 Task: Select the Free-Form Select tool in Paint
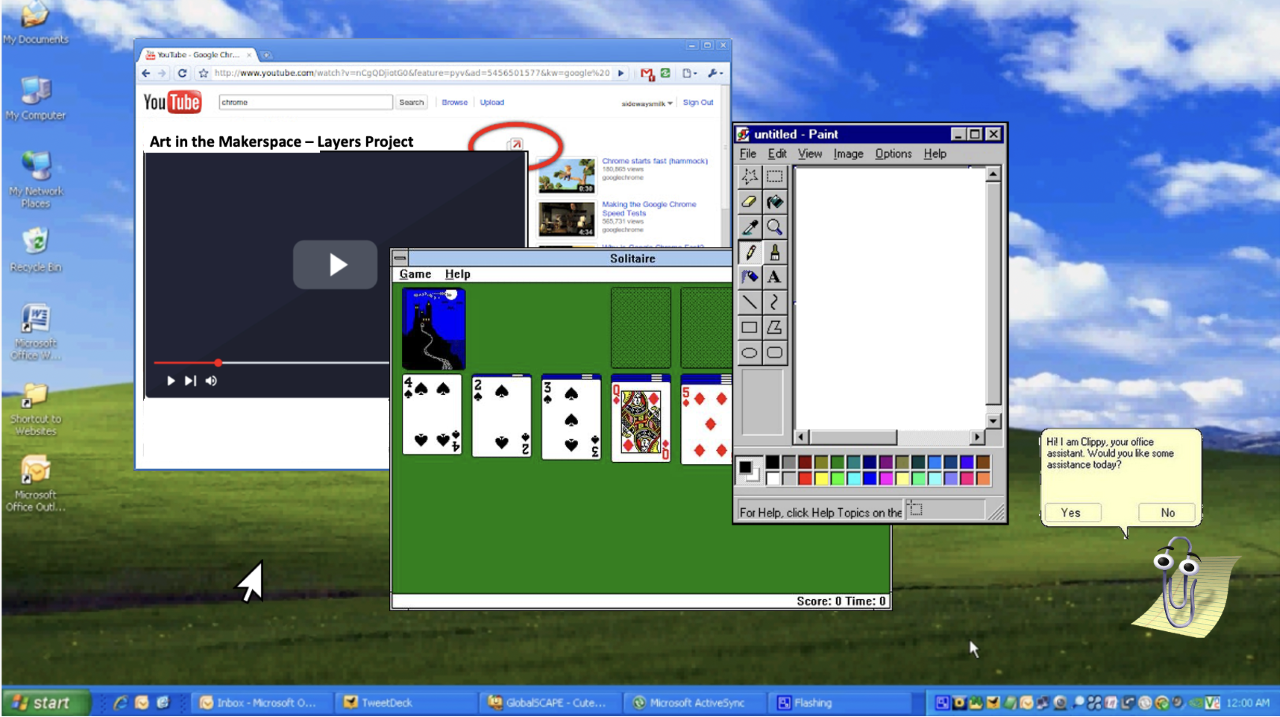750,176
